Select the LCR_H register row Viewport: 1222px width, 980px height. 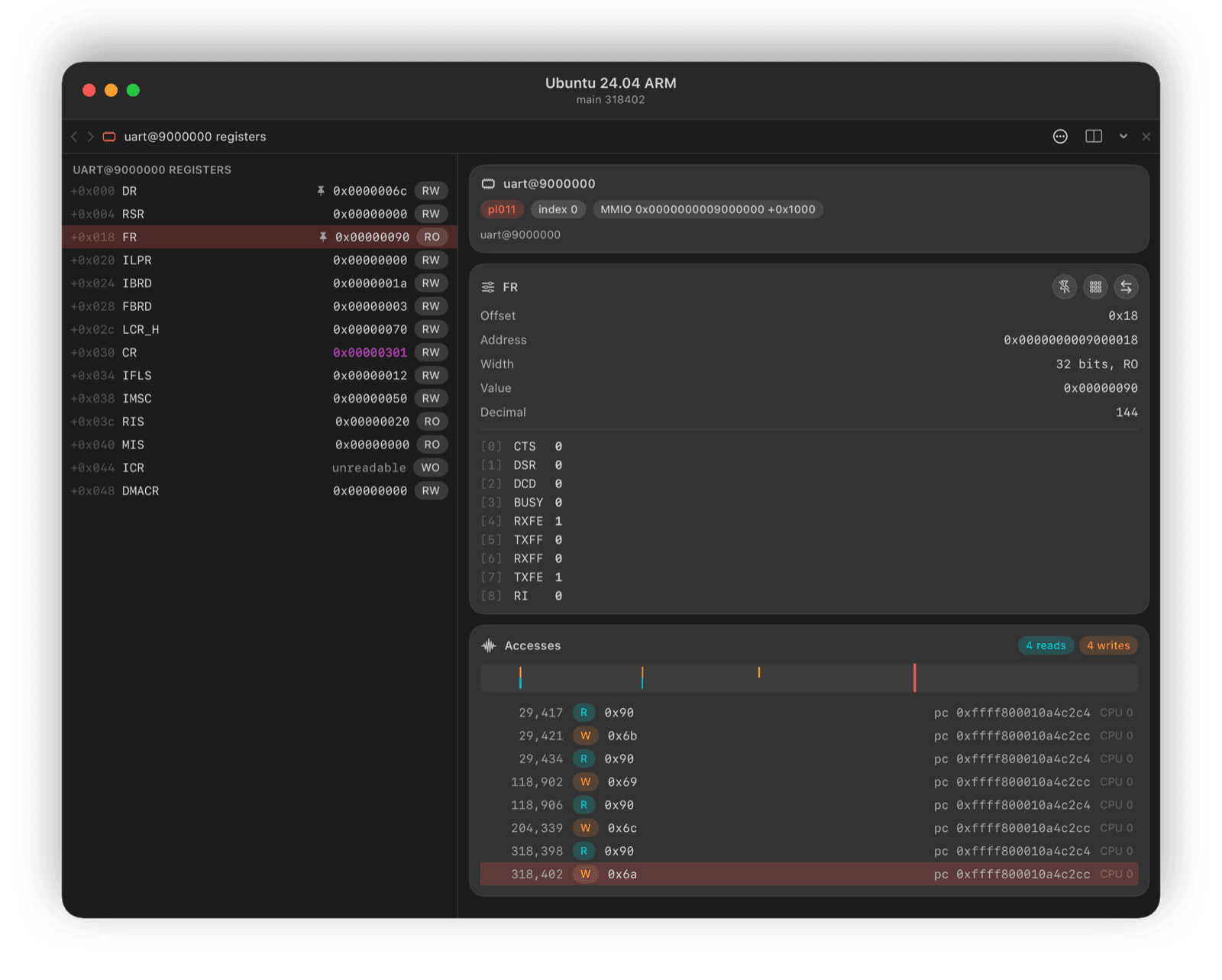coord(260,329)
